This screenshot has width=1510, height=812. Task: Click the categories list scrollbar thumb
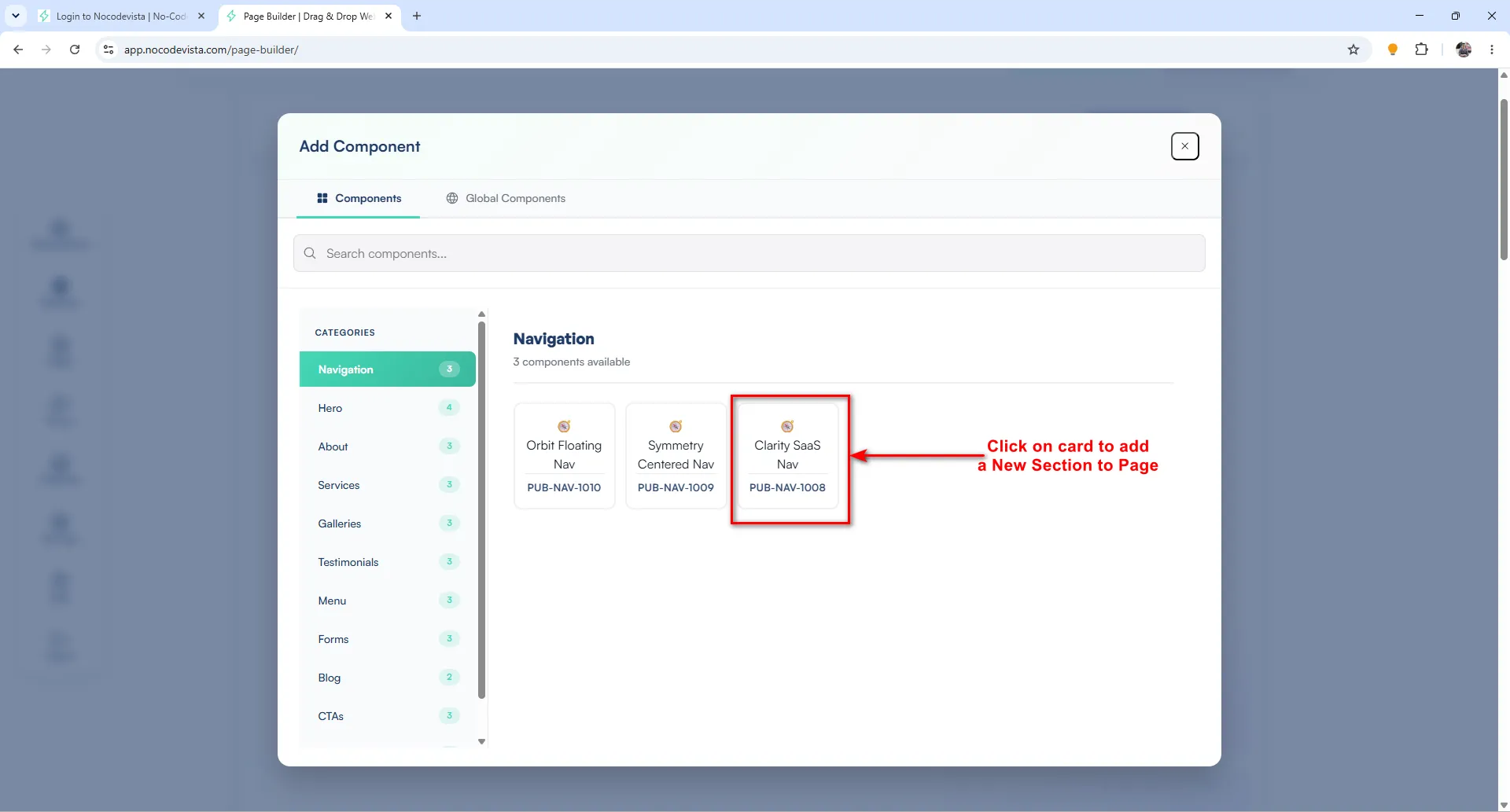click(x=481, y=509)
